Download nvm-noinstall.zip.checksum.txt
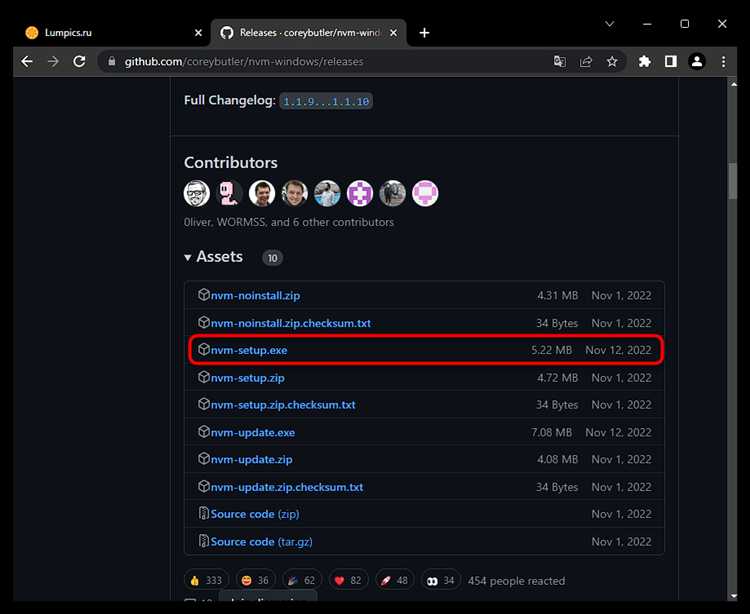The height and width of the screenshot is (614, 750). point(291,323)
